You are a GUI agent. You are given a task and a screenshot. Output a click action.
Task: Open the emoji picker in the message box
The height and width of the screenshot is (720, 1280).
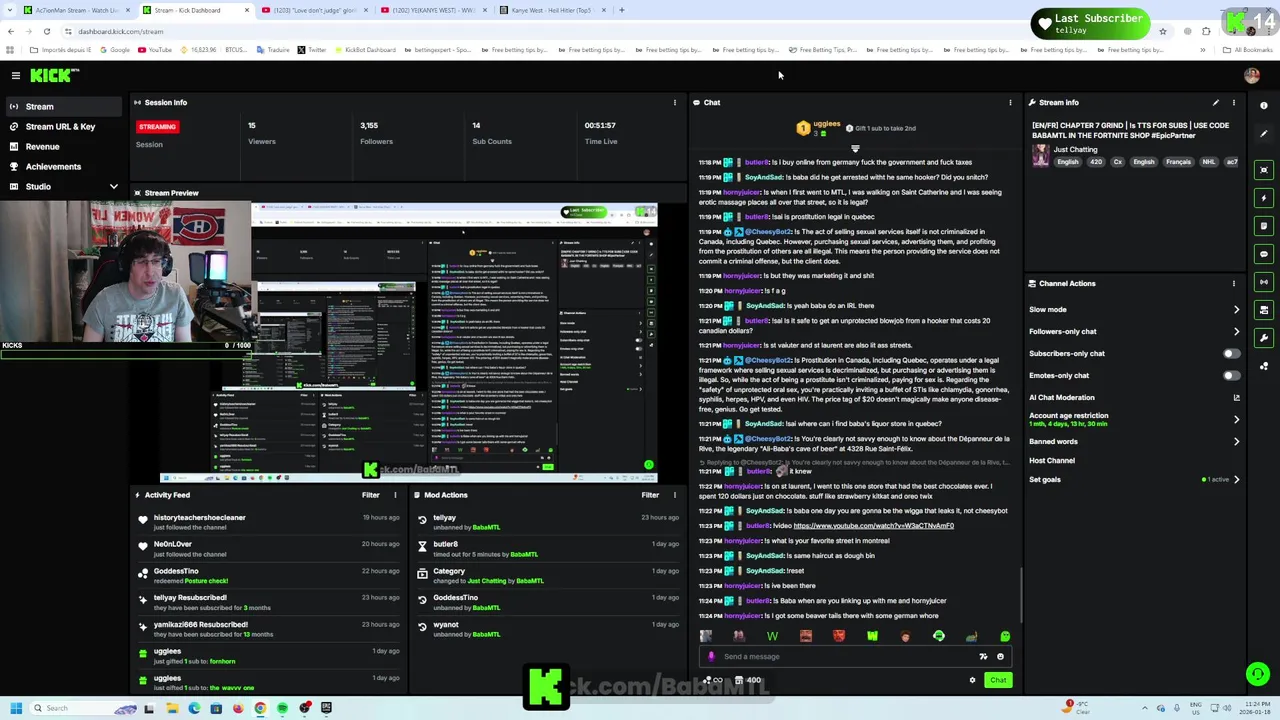[x=1000, y=657]
